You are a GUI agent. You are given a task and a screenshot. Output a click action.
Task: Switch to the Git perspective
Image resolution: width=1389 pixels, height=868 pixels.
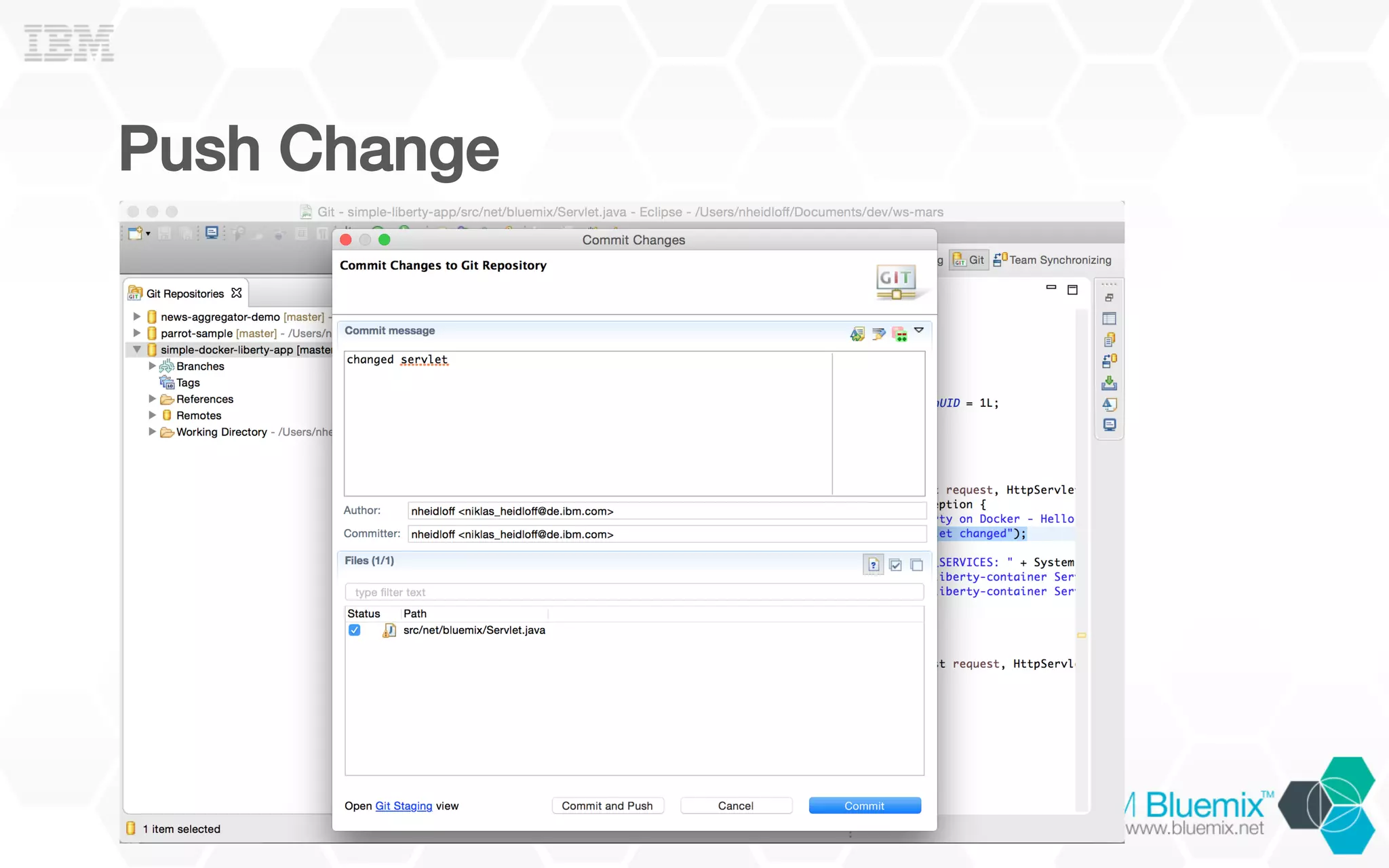pos(969,260)
